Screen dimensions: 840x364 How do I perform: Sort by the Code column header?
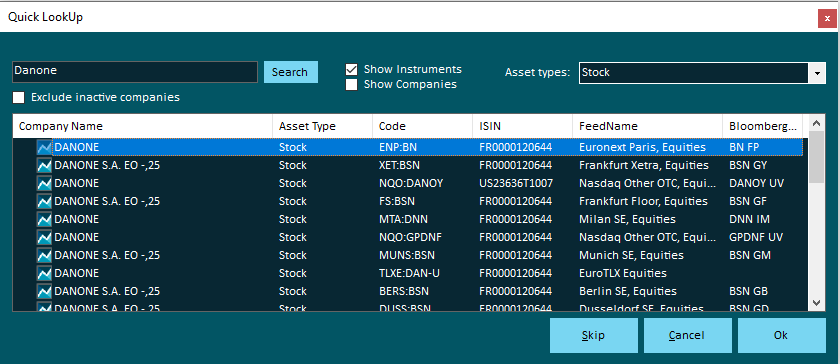click(422, 126)
